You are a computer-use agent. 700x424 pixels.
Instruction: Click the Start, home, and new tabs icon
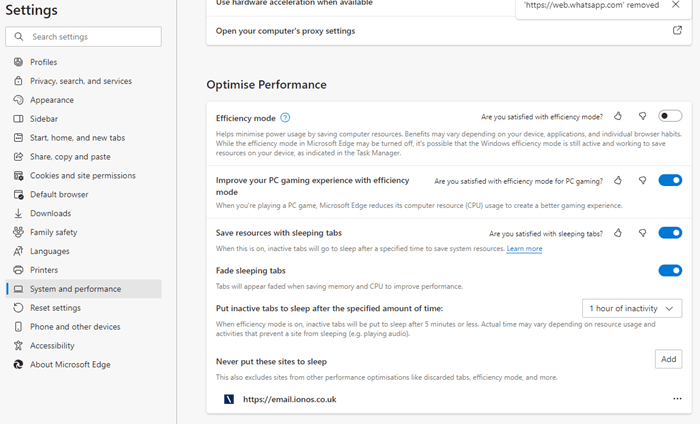click(x=18, y=137)
